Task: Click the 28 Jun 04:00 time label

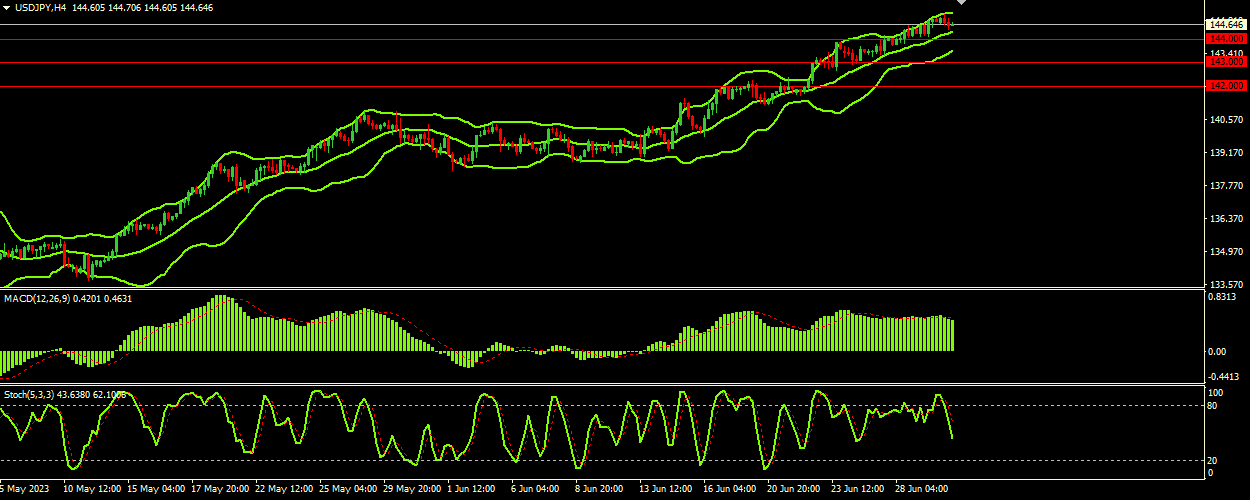Action: (922, 490)
